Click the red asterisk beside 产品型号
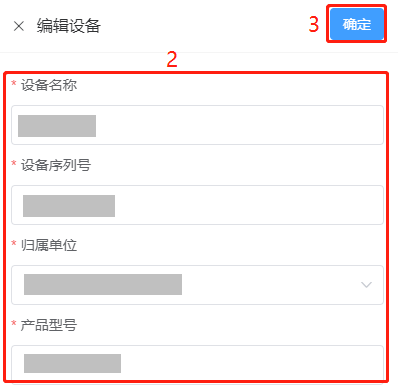Image resolution: width=398 pixels, height=389 pixels. pos(14,323)
